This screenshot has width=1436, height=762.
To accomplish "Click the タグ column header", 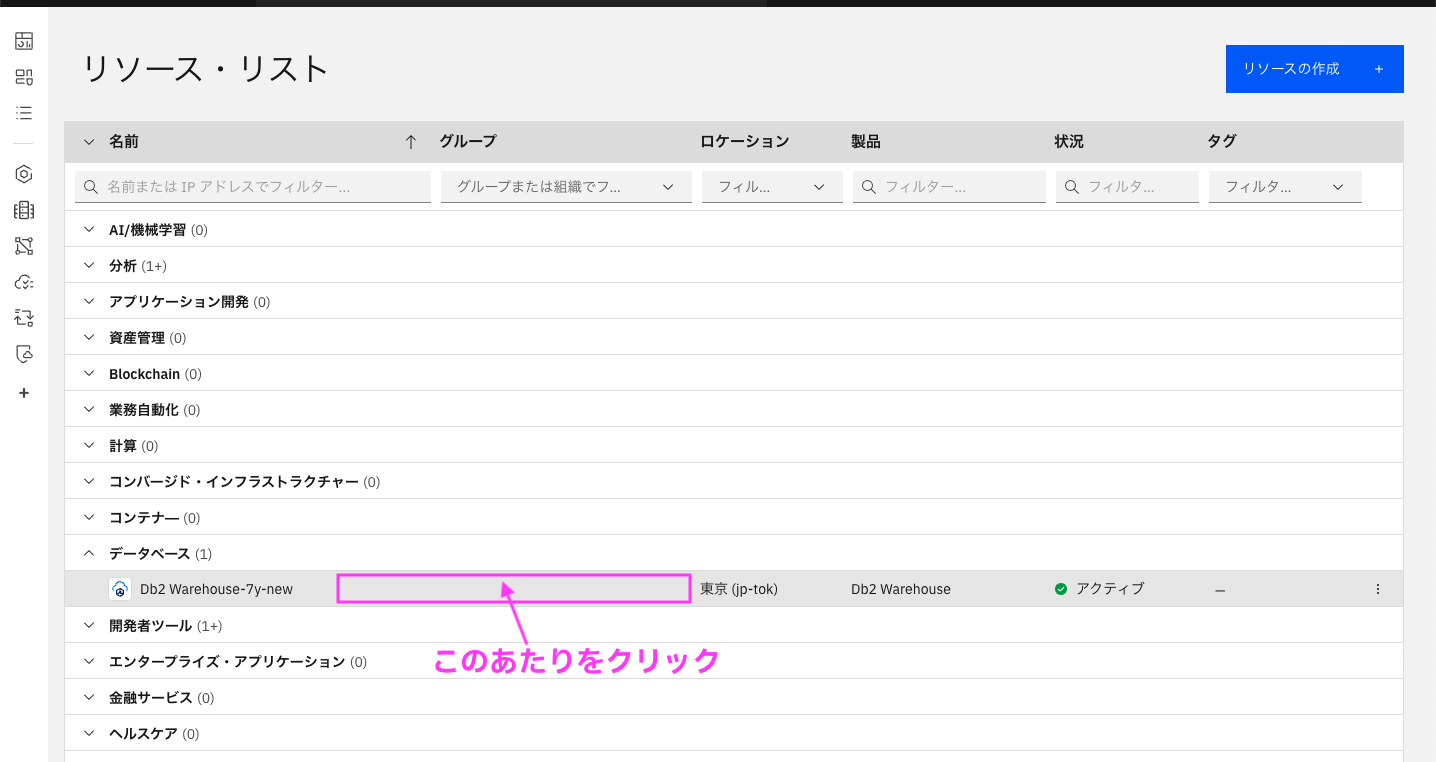I will [1222, 142].
